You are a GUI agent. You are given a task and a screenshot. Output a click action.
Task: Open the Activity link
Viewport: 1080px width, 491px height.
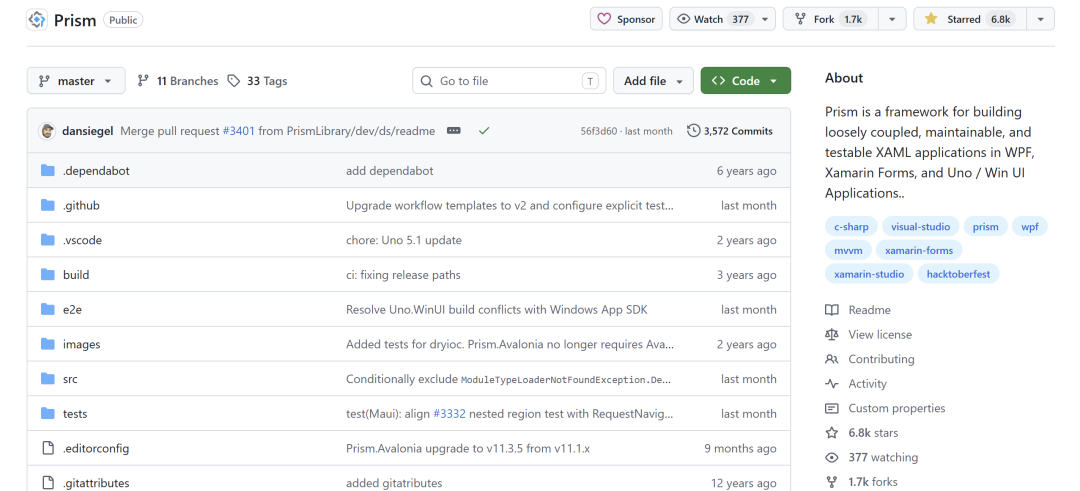pyautogui.click(x=856, y=384)
